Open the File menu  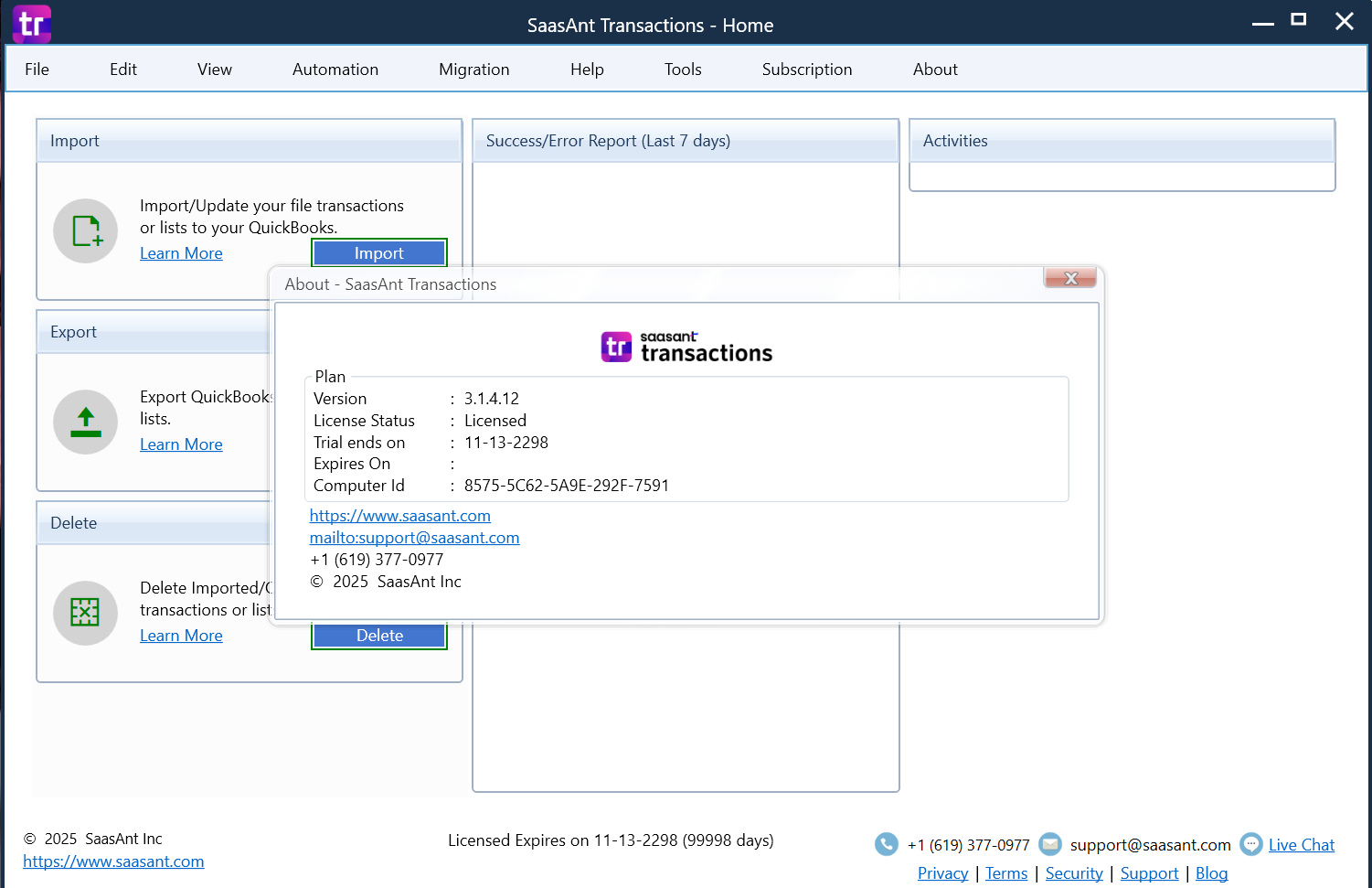[37, 70]
